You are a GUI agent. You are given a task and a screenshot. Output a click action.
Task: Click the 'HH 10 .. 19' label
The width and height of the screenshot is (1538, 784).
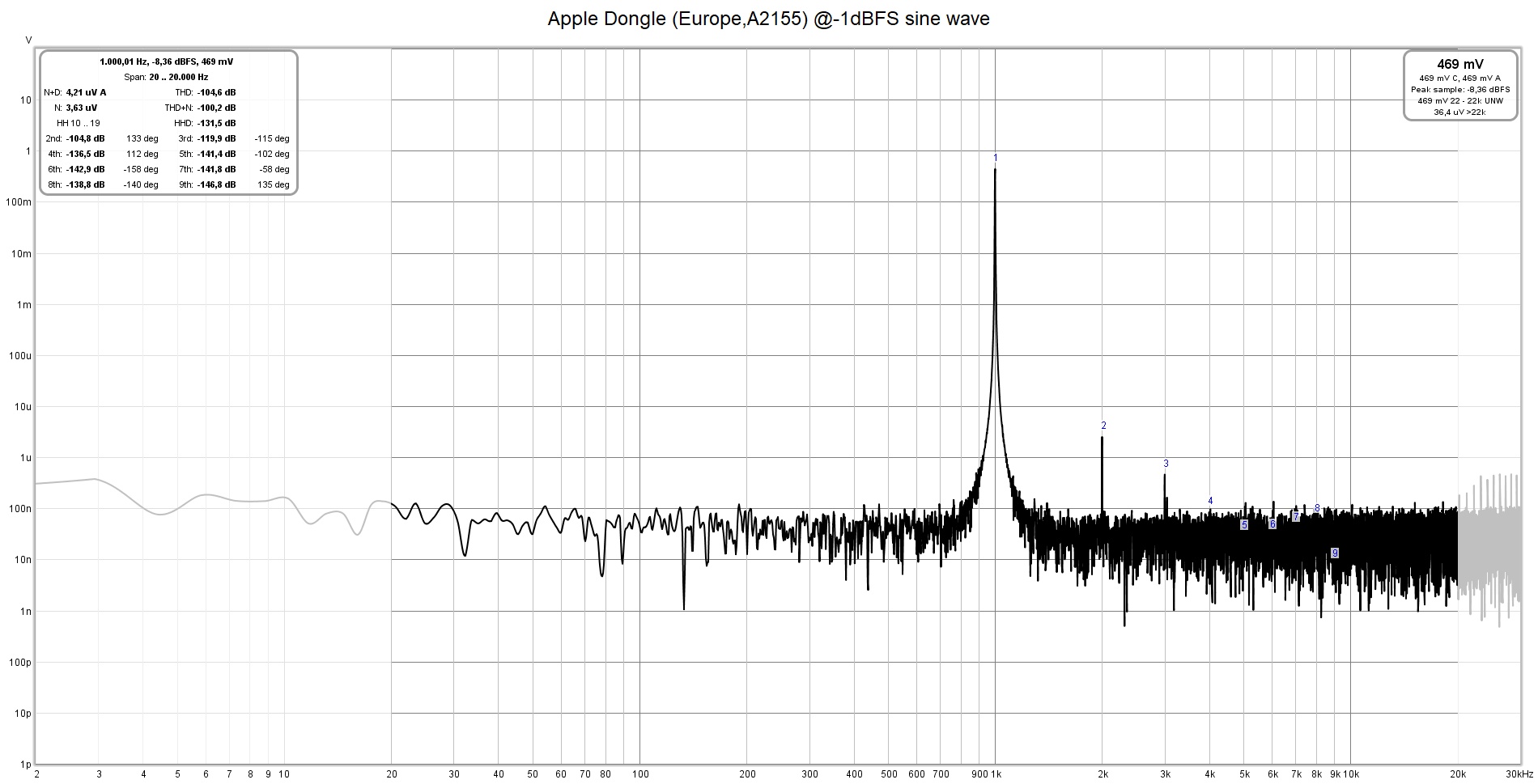click(x=79, y=123)
